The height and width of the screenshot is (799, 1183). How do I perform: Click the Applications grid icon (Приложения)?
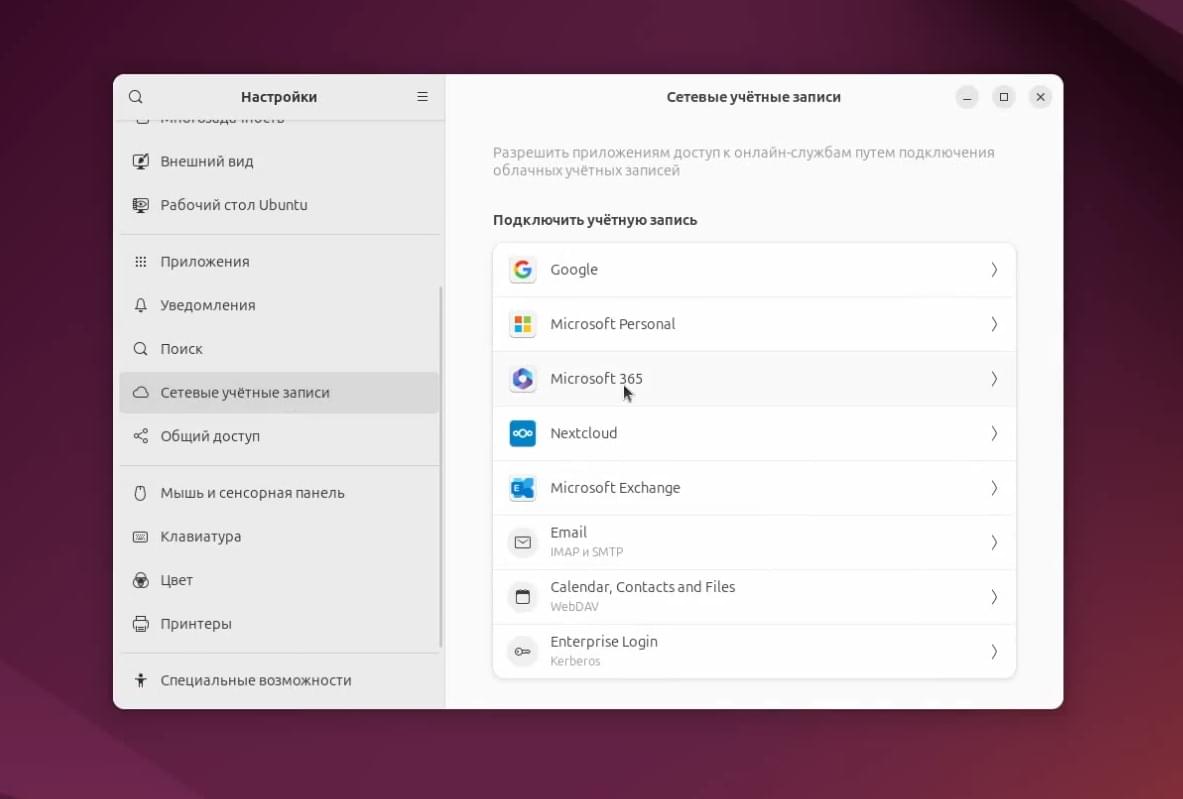[140, 262]
